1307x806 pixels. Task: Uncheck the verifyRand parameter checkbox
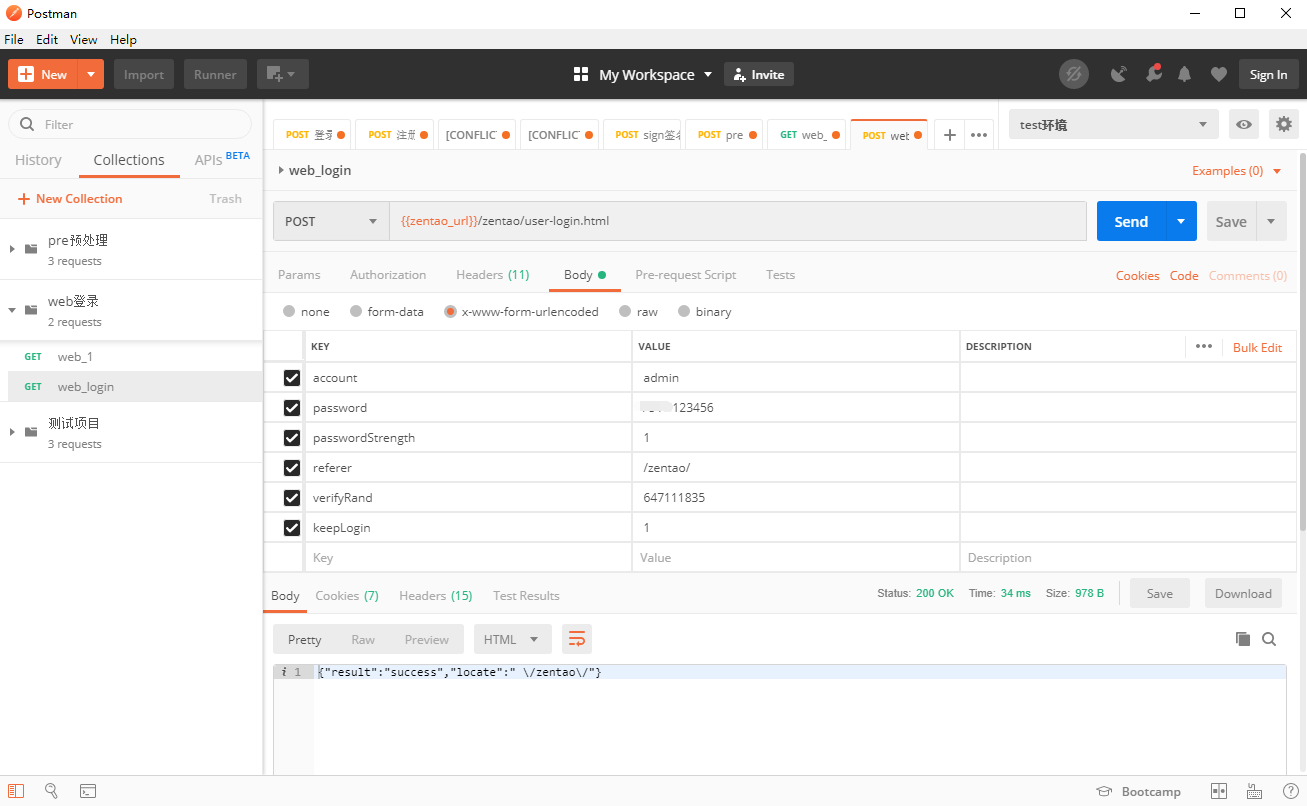292,498
